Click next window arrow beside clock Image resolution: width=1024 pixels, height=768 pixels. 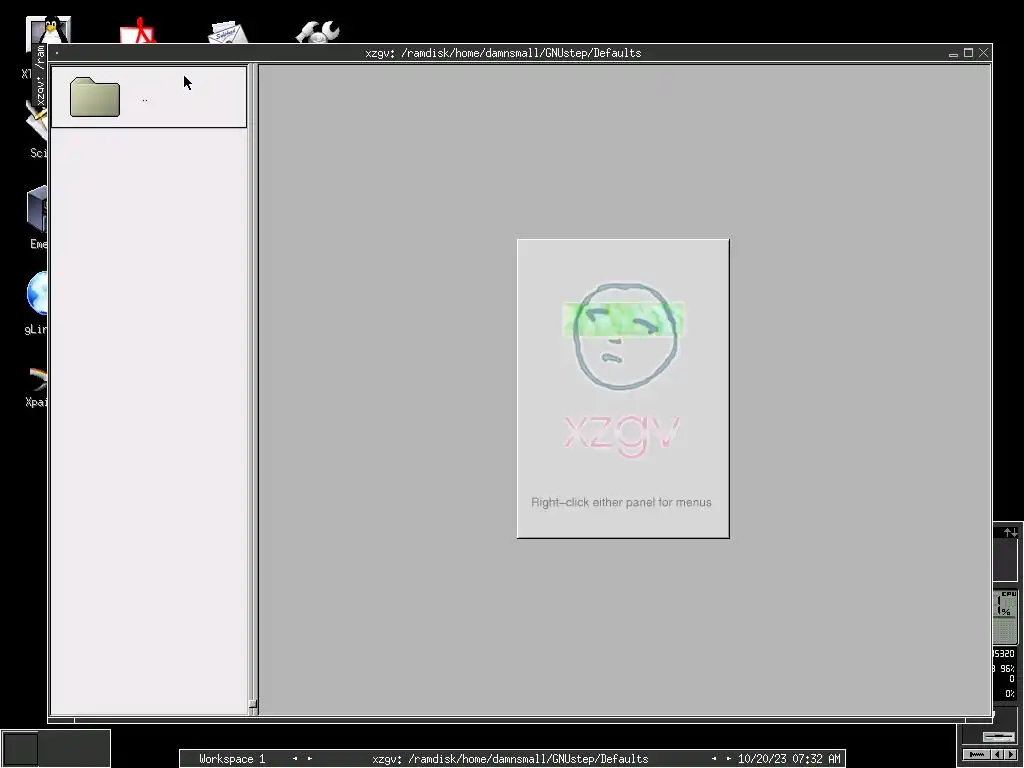click(x=729, y=759)
